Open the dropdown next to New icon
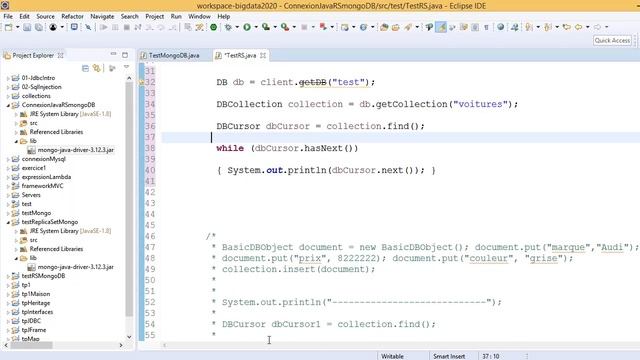 pyautogui.click(x=18, y=27)
